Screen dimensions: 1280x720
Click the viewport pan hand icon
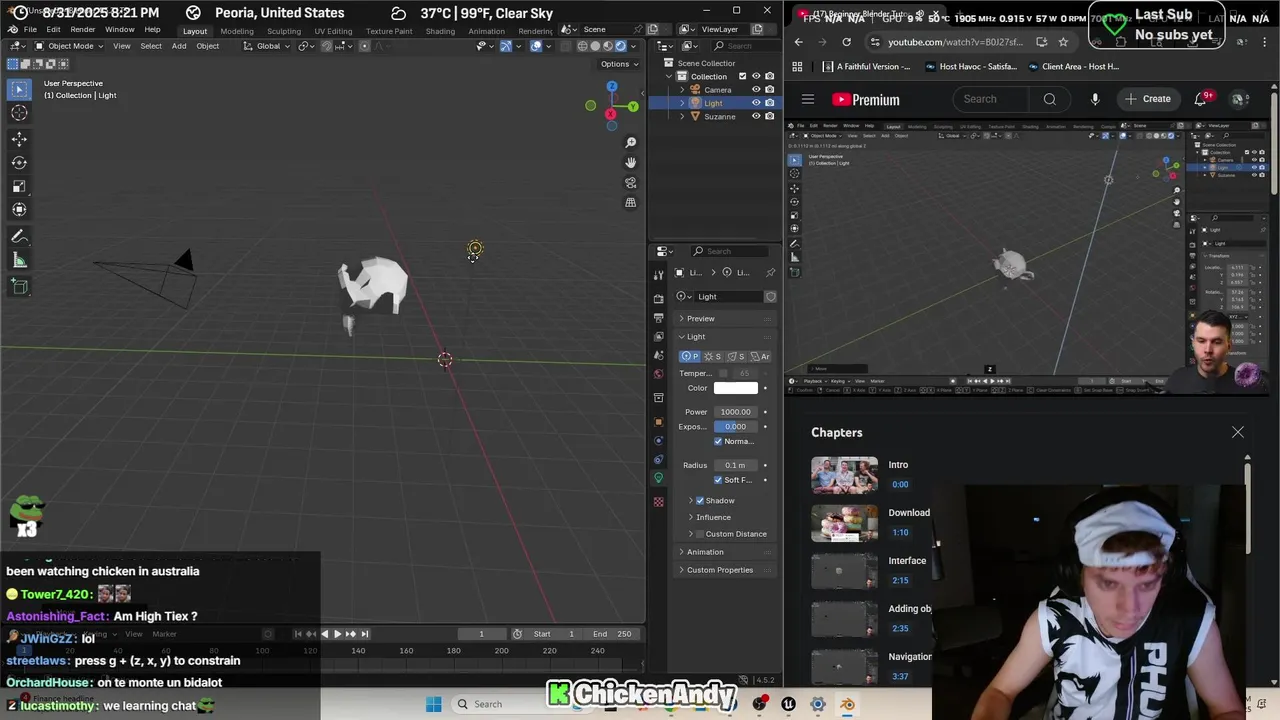(x=631, y=163)
